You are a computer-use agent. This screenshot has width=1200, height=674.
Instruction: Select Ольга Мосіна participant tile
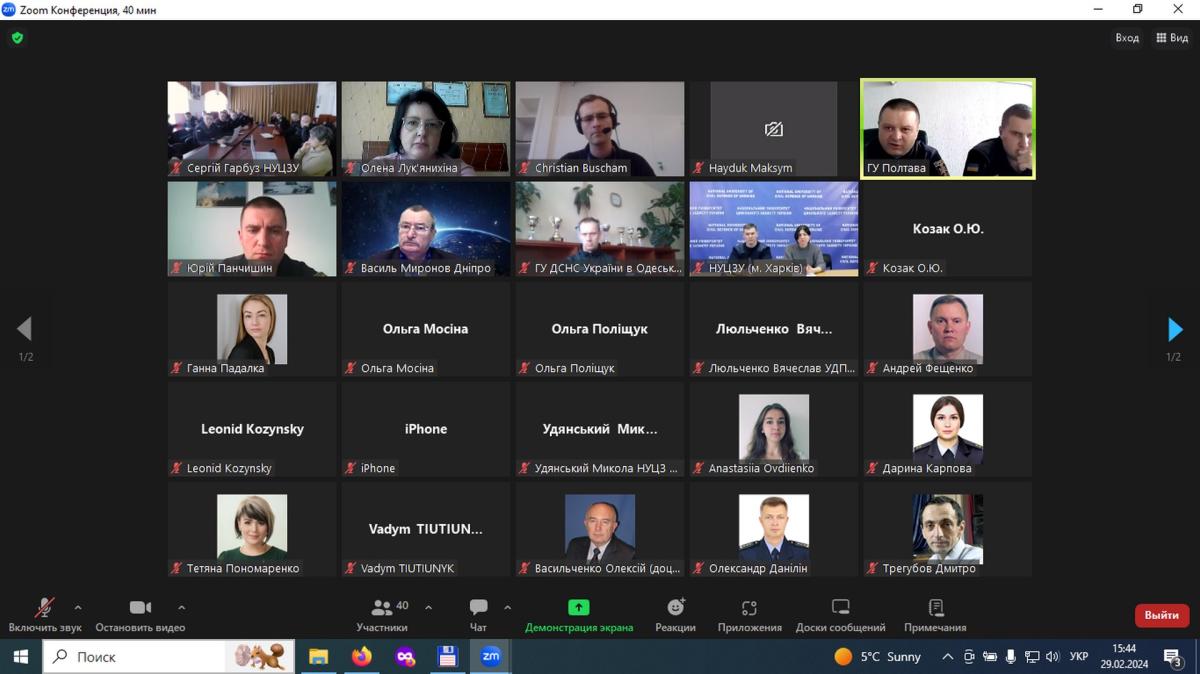point(426,329)
